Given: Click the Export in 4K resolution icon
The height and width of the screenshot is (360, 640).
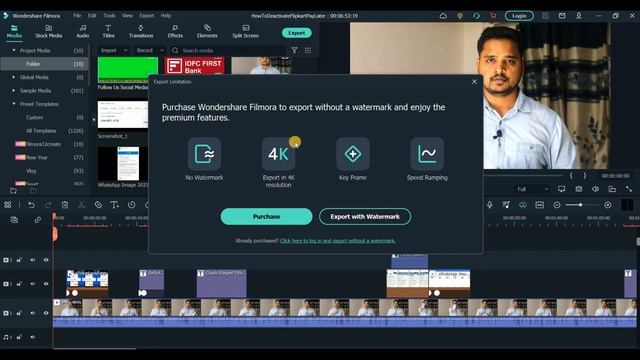Looking at the screenshot, I should (x=278, y=154).
